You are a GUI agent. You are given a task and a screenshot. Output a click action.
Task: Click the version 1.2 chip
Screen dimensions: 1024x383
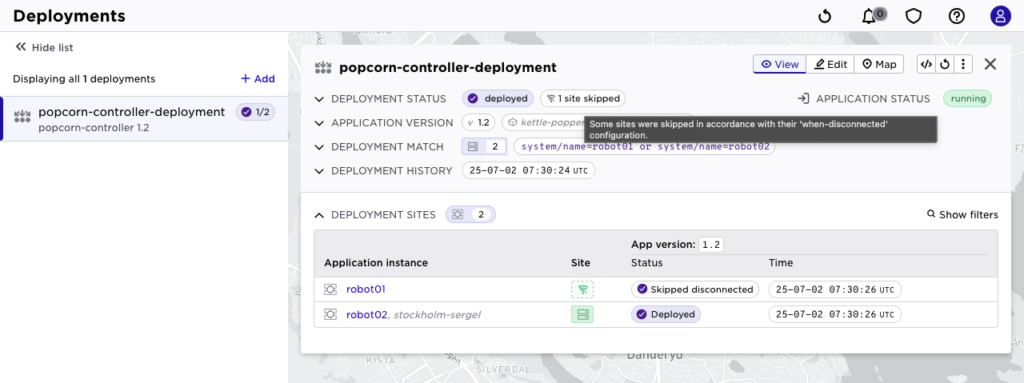click(479, 123)
